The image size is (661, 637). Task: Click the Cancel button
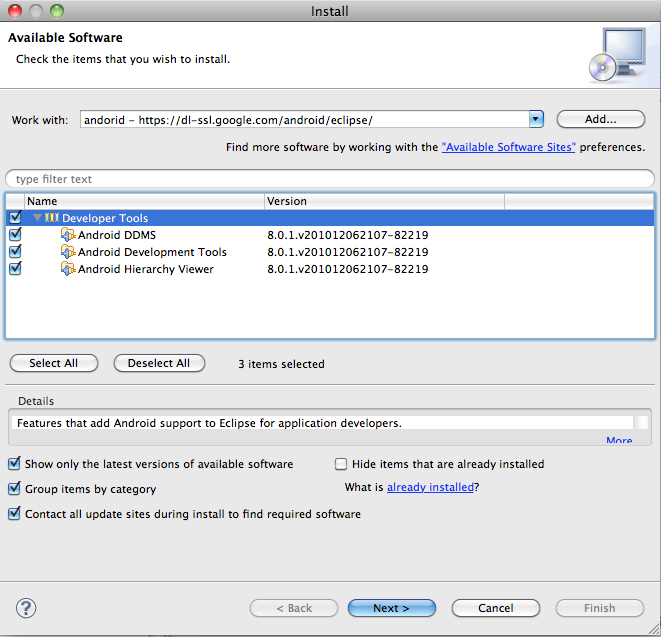pos(496,608)
